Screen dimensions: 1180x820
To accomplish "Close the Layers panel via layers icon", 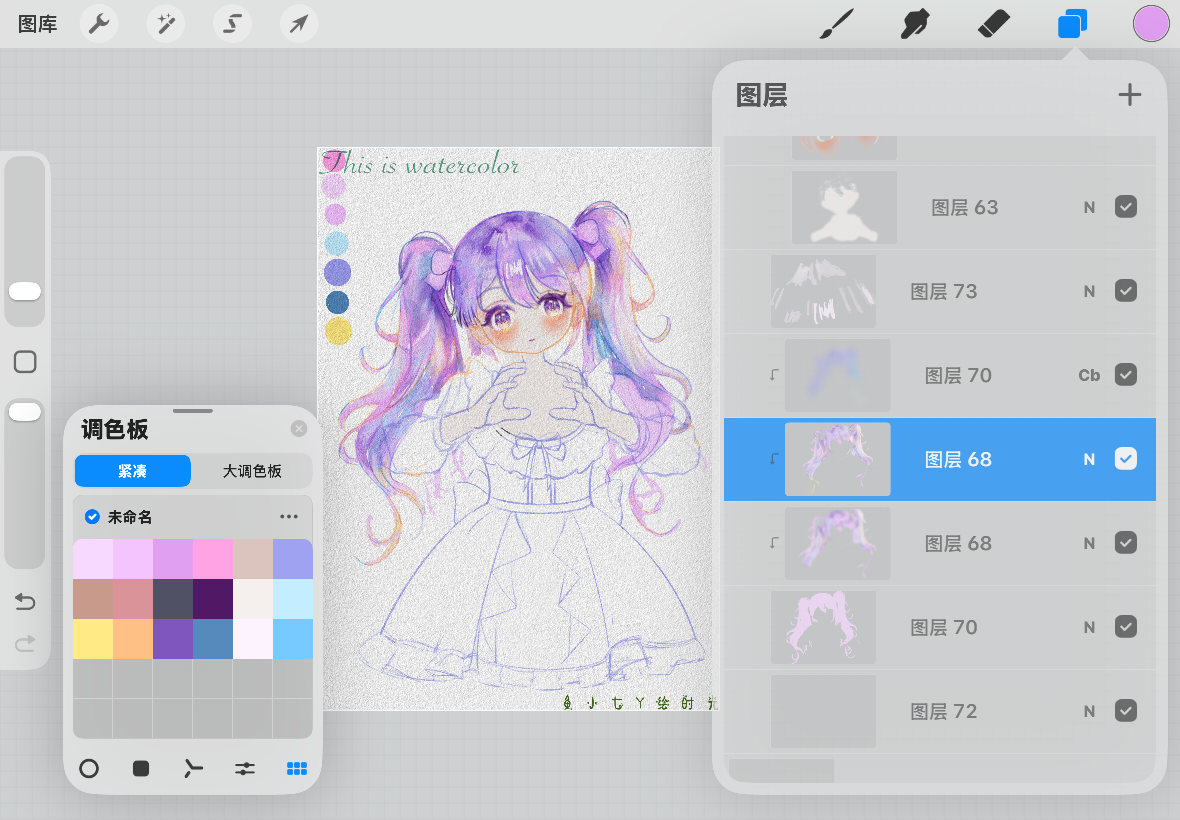I will tap(1072, 24).
